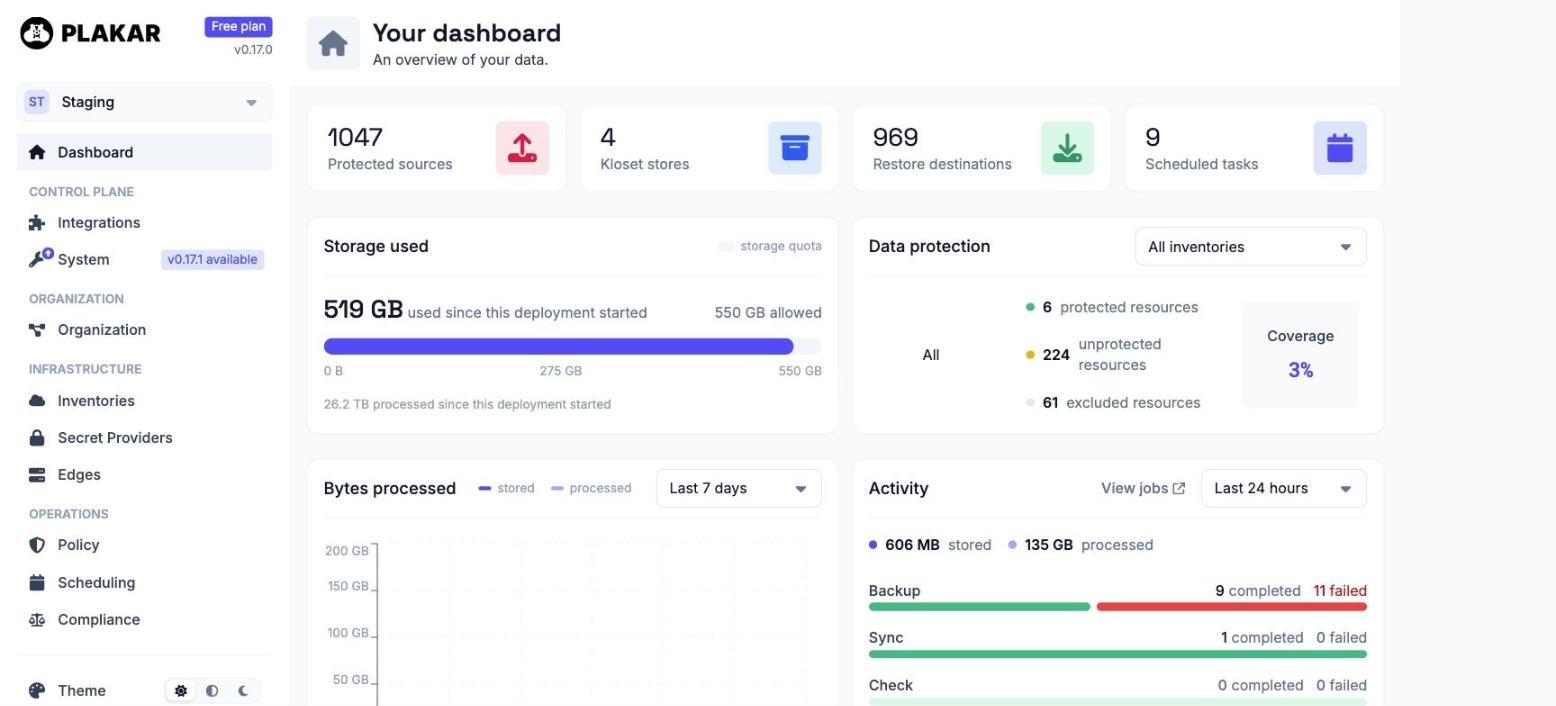The width and height of the screenshot is (1556, 706).
Task: Switch to dark theme moon toggle
Action: [243, 691]
